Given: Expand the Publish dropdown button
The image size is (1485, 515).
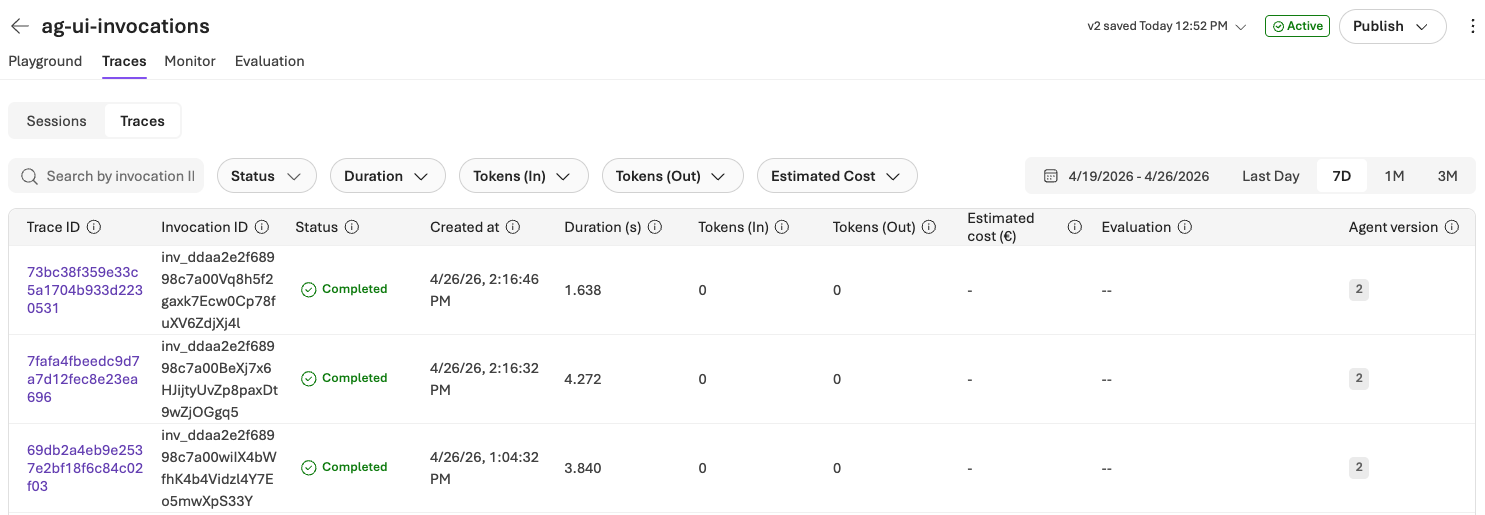Looking at the screenshot, I should click(x=1392, y=27).
